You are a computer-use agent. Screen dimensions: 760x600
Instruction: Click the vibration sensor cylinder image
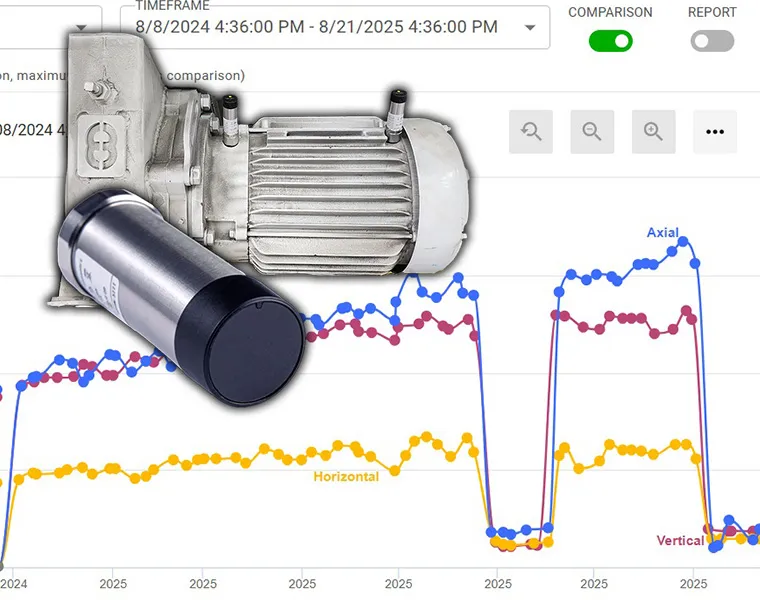pyautogui.click(x=182, y=296)
